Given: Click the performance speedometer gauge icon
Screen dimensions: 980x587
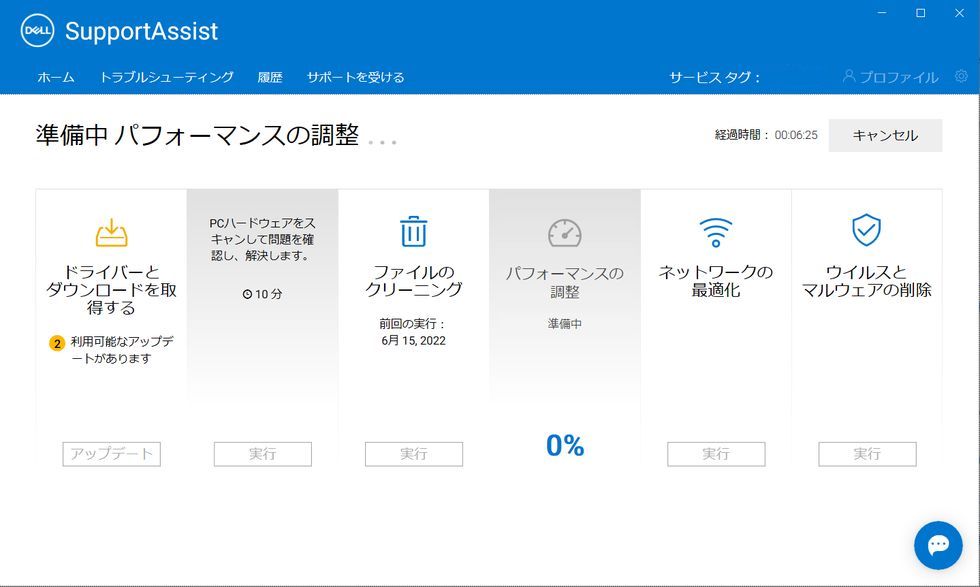Looking at the screenshot, I should click(564, 233).
